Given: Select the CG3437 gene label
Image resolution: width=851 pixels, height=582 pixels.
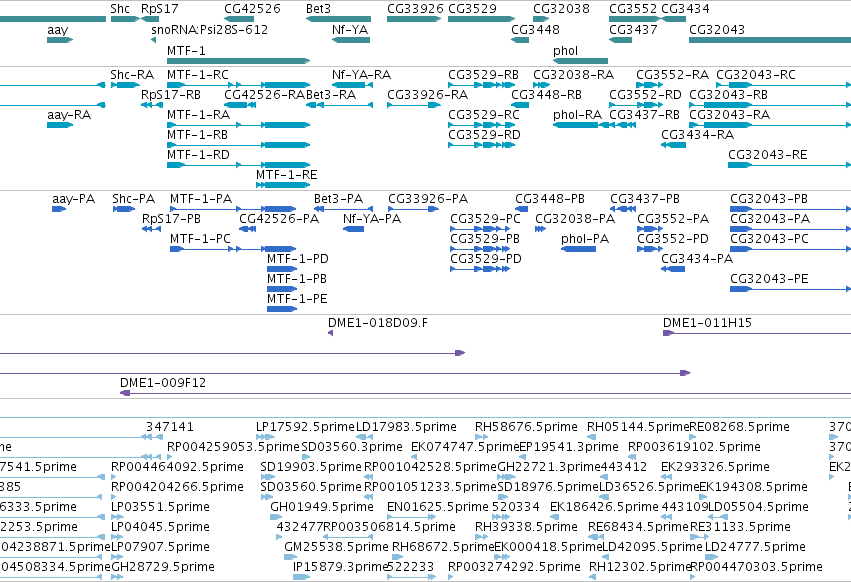Looking at the screenshot, I should coord(633,29).
